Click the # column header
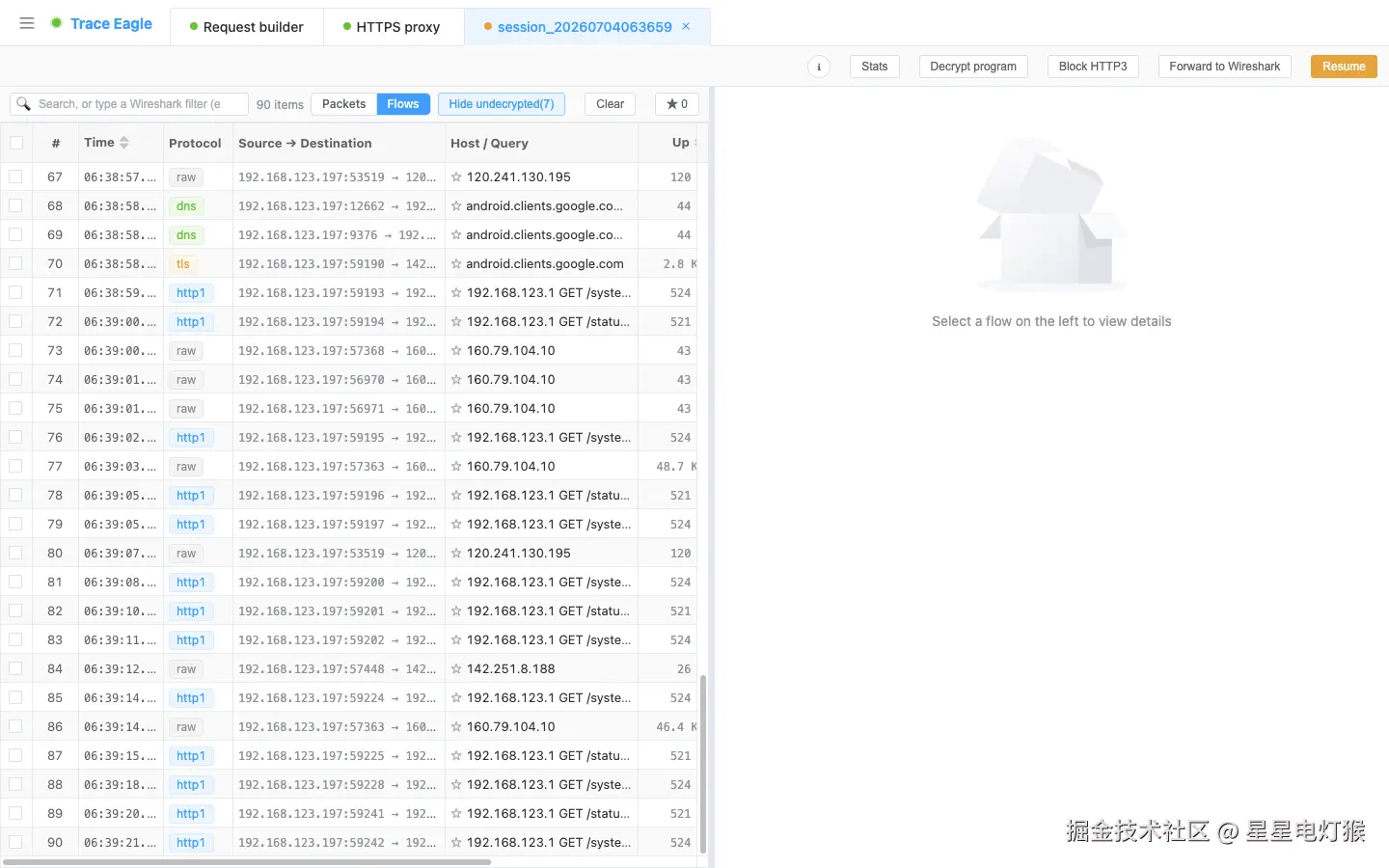This screenshot has height=868, width=1389. point(56,143)
